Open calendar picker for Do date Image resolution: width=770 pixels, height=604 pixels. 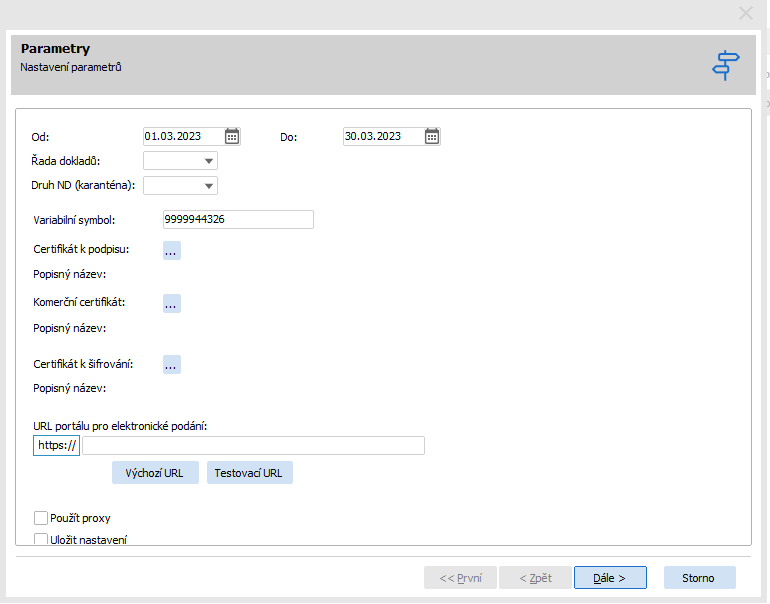[432, 137]
